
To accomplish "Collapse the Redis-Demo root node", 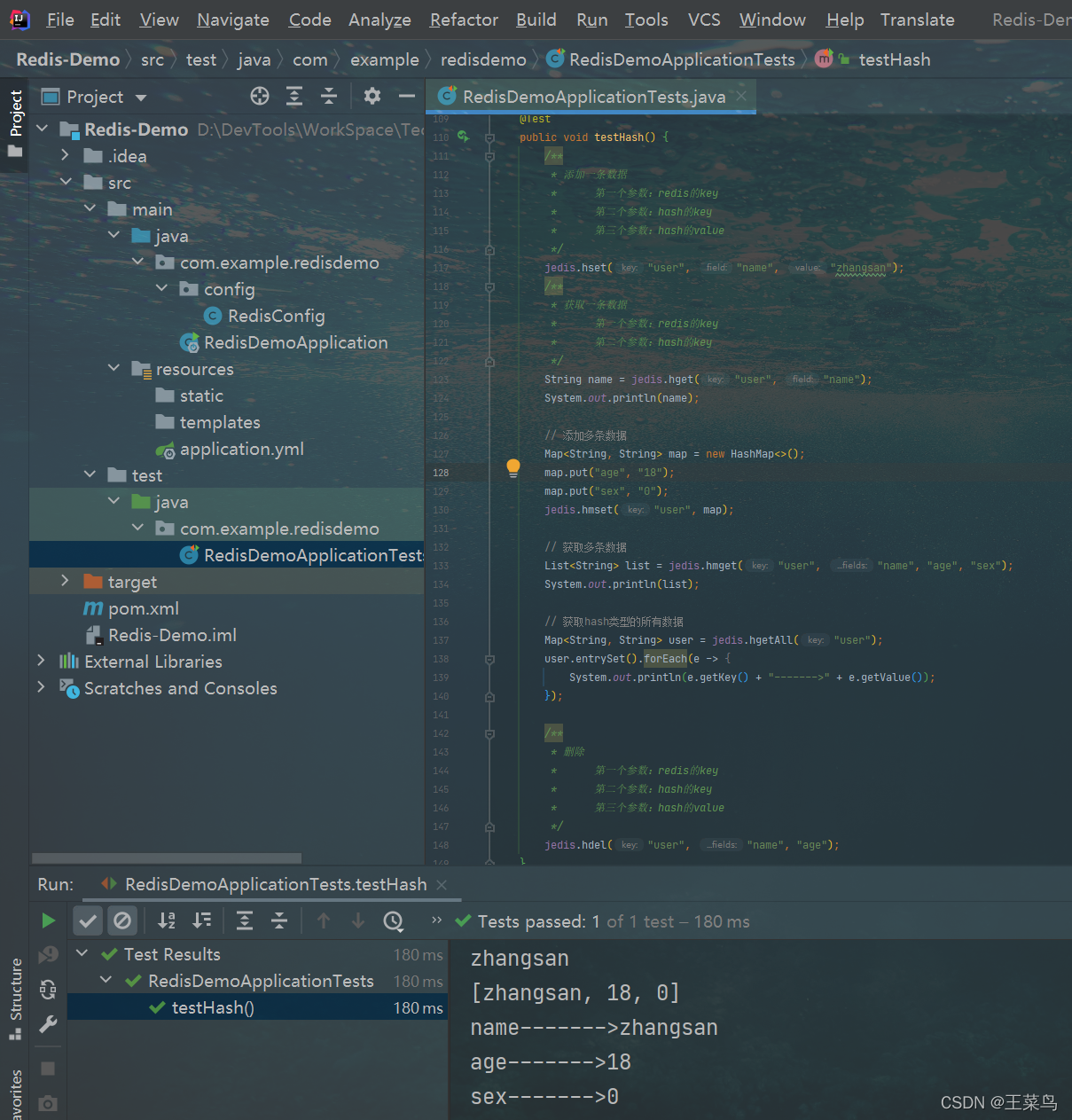I will pyautogui.click(x=42, y=129).
